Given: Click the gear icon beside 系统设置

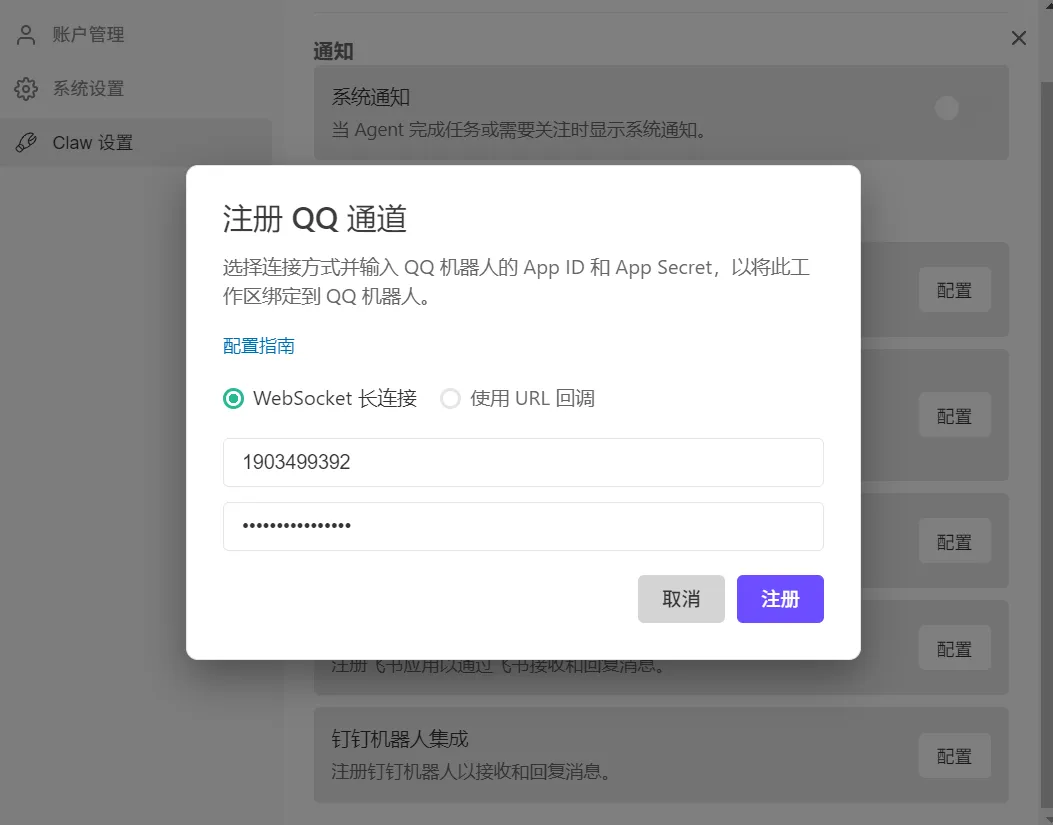Looking at the screenshot, I should coord(26,89).
